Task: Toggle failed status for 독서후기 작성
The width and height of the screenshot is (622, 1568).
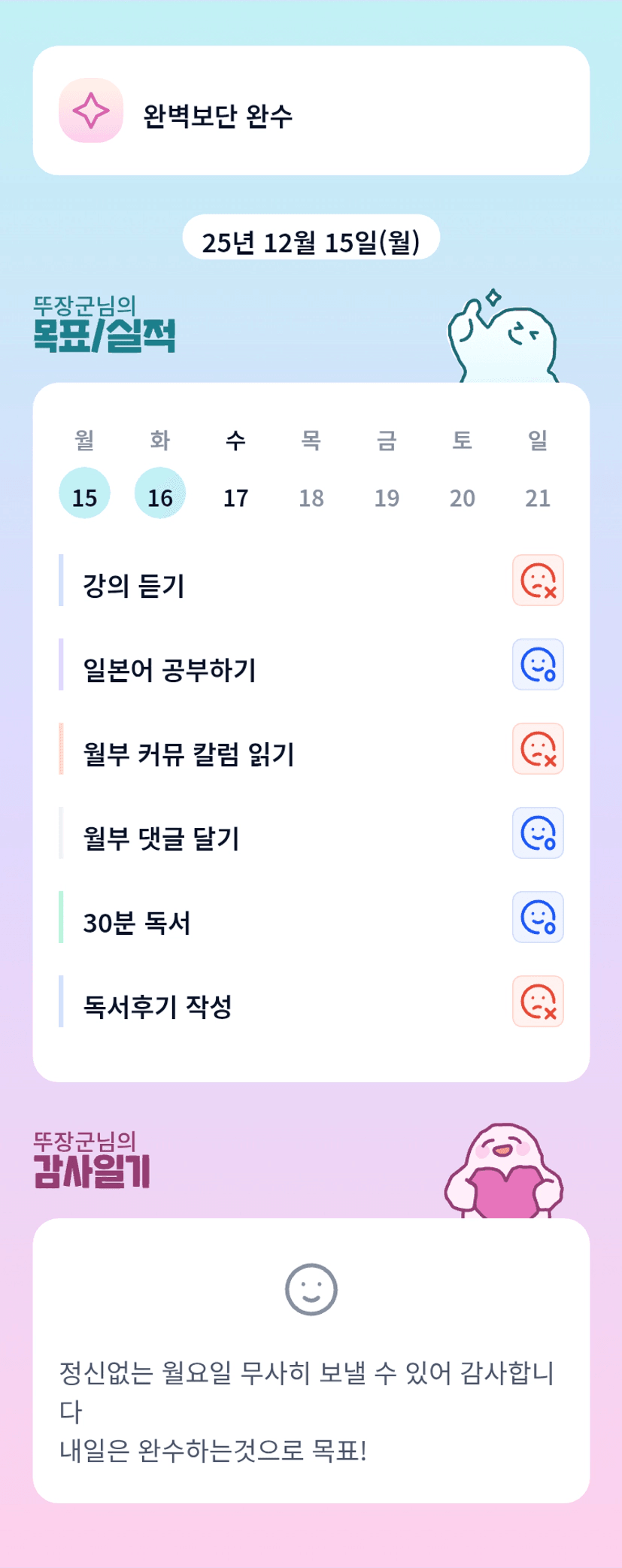Action: coord(538,1002)
